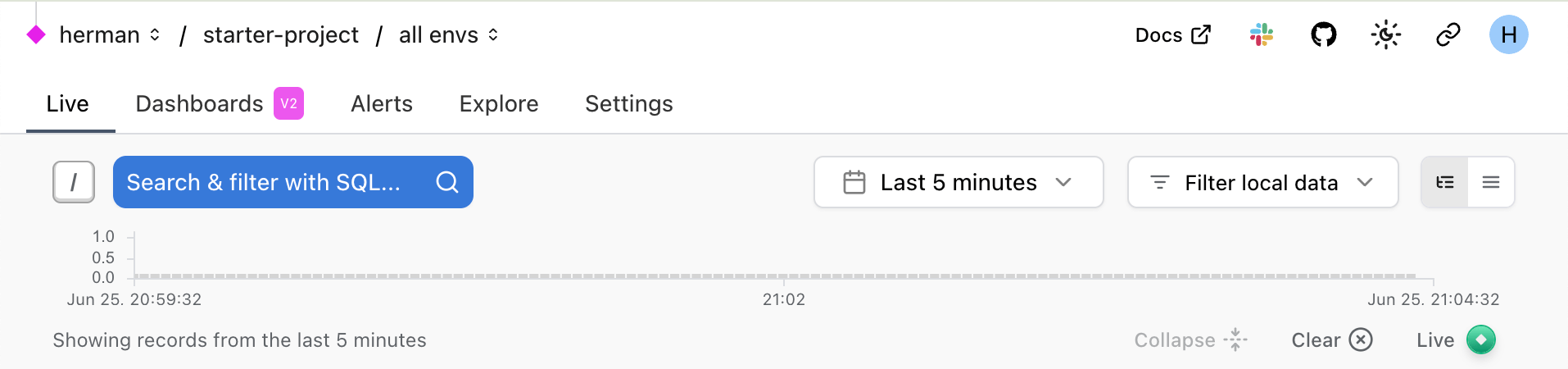
Task: Copy link using the chain icon
Action: tap(1448, 35)
